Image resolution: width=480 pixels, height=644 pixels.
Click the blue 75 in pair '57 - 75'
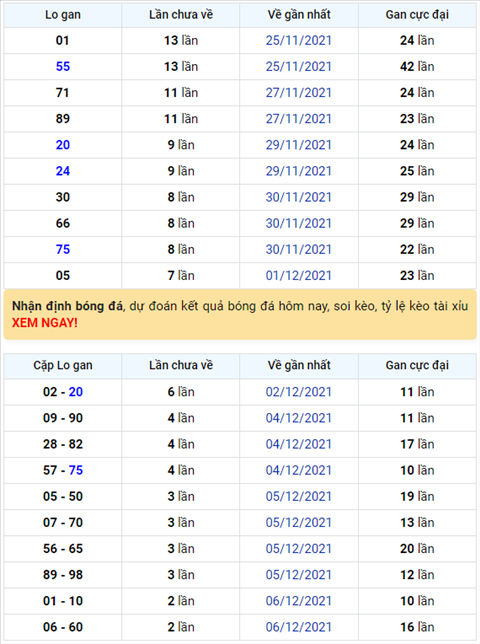(x=76, y=470)
